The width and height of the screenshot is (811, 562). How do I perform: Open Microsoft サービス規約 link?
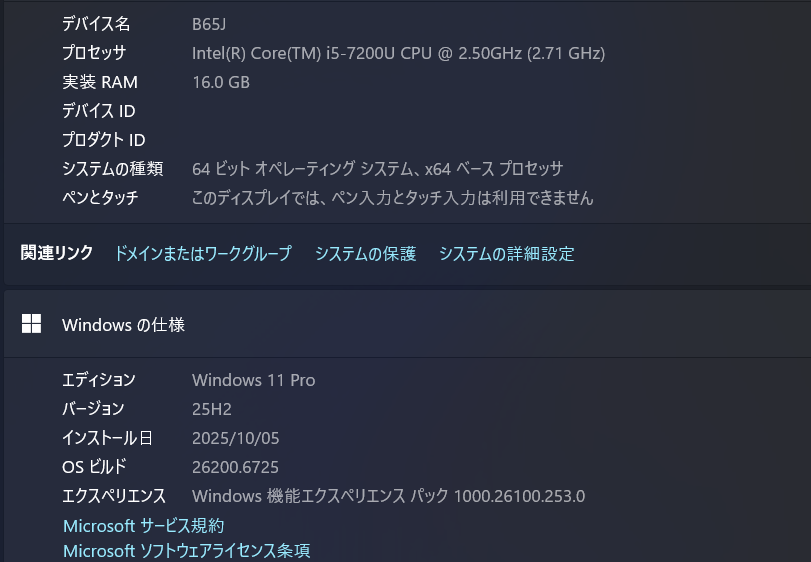coord(143,525)
